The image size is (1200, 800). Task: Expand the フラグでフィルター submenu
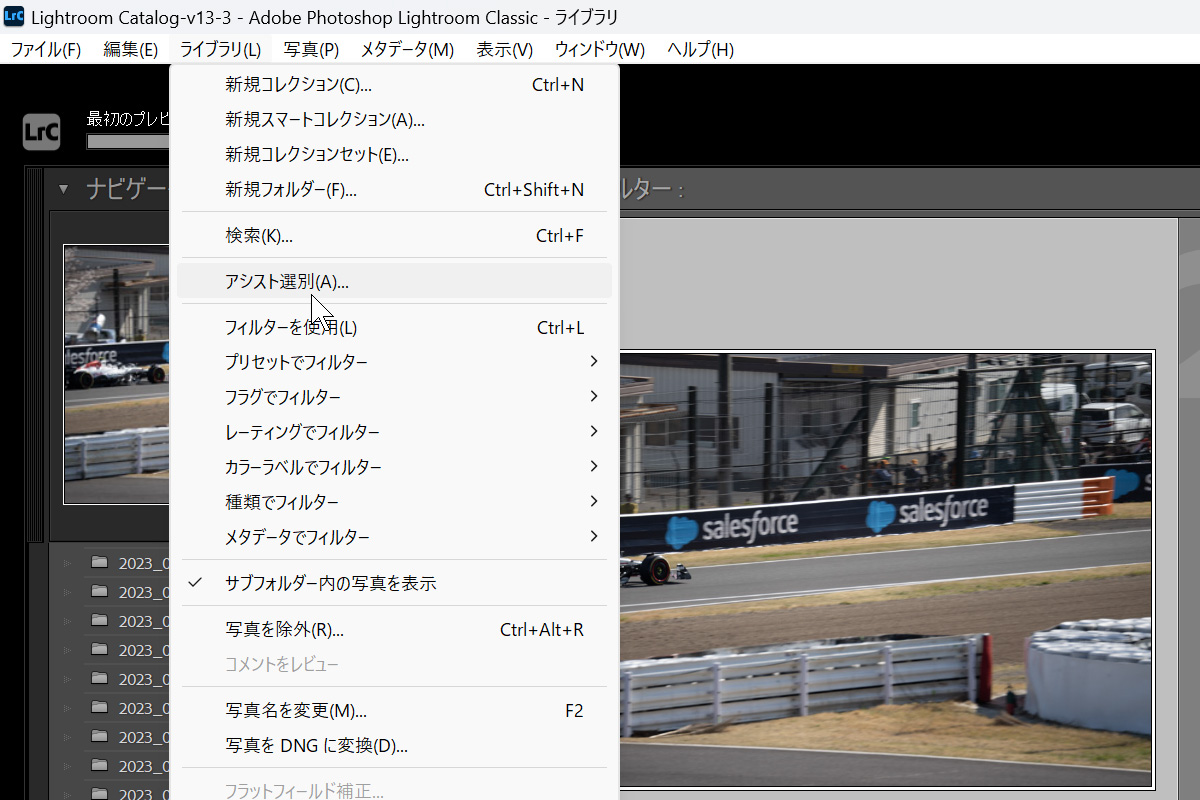coord(282,397)
